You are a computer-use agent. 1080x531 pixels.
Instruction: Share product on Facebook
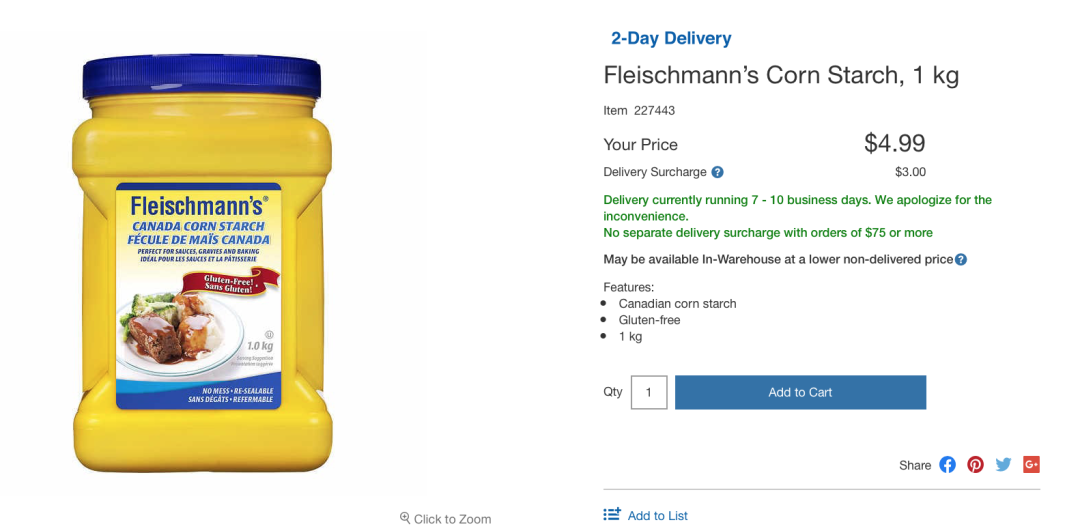coord(947,464)
